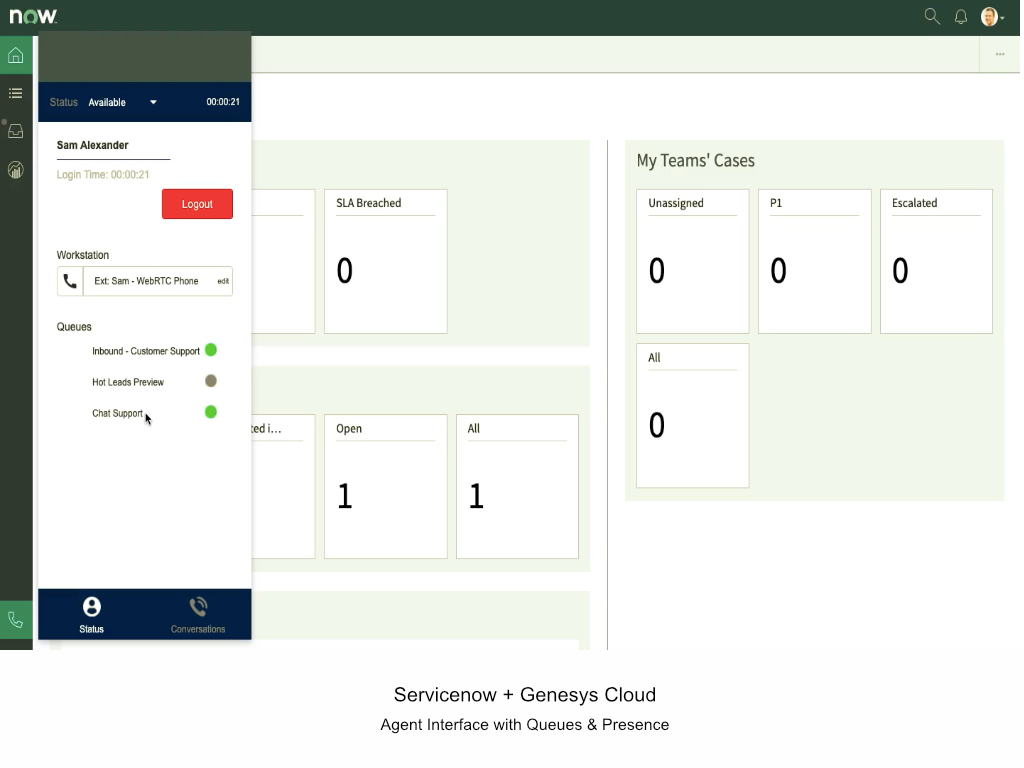
Task: Open the list view sidebar icon
Action: 16,93
